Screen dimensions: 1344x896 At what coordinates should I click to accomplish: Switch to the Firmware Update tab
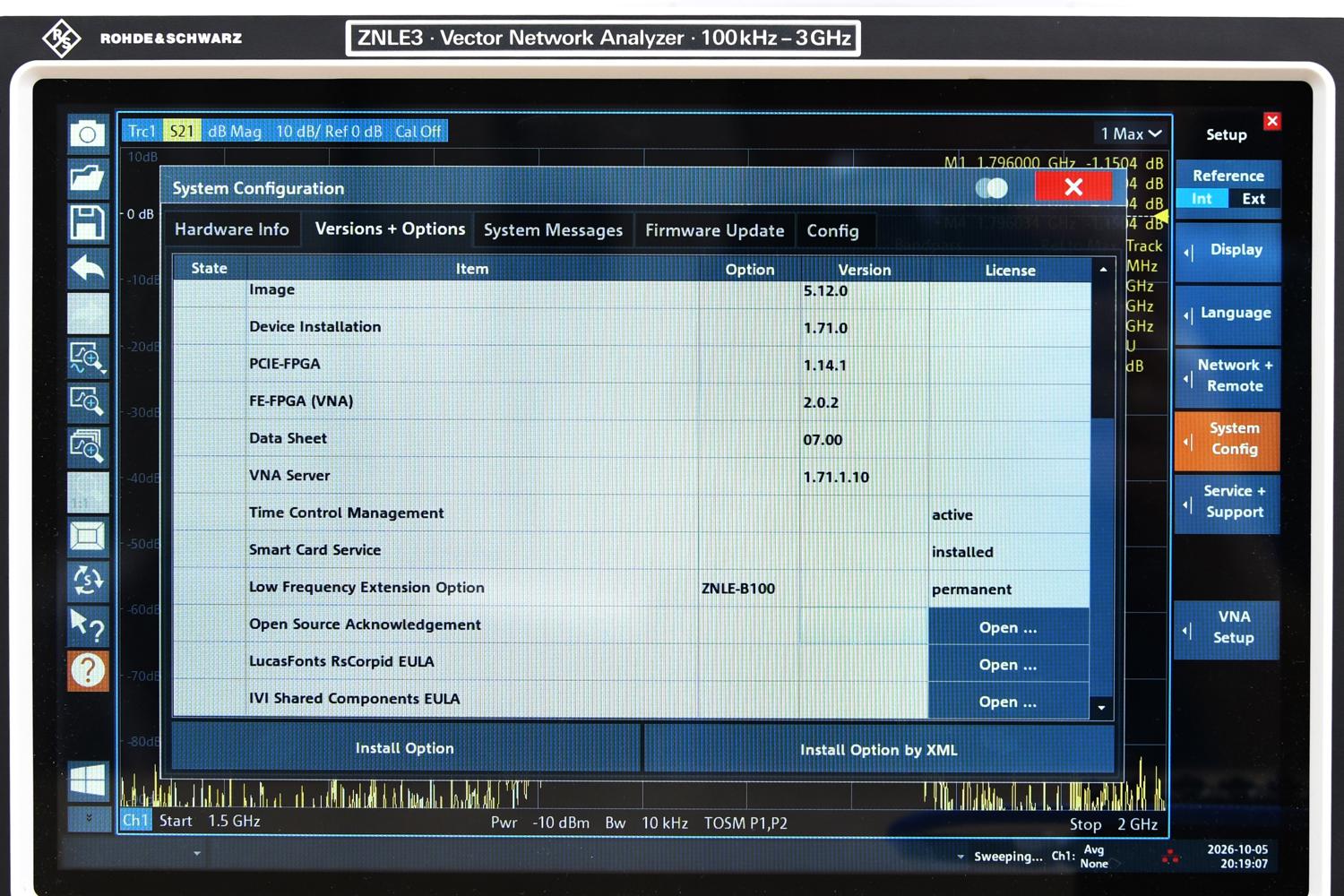714,230
